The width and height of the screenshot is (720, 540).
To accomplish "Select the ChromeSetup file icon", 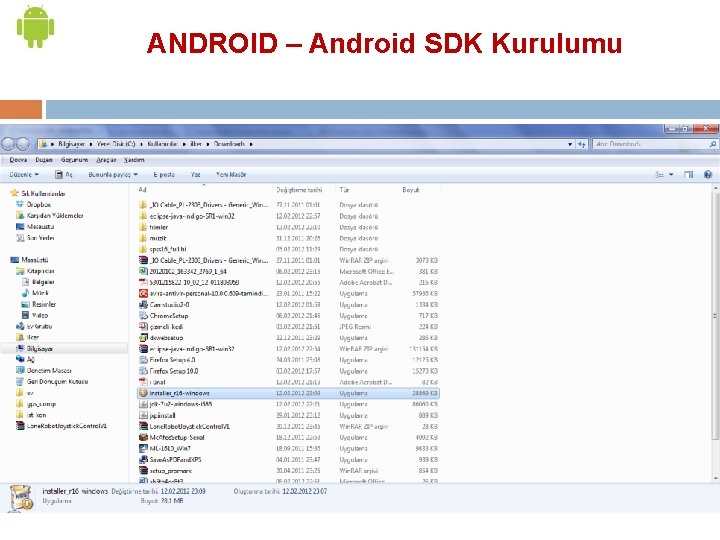I will point(143,316).
